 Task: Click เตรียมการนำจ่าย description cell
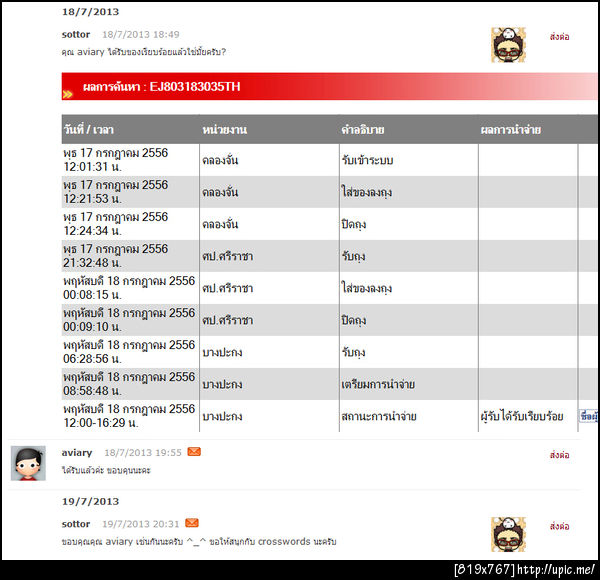tap(408, 384)
